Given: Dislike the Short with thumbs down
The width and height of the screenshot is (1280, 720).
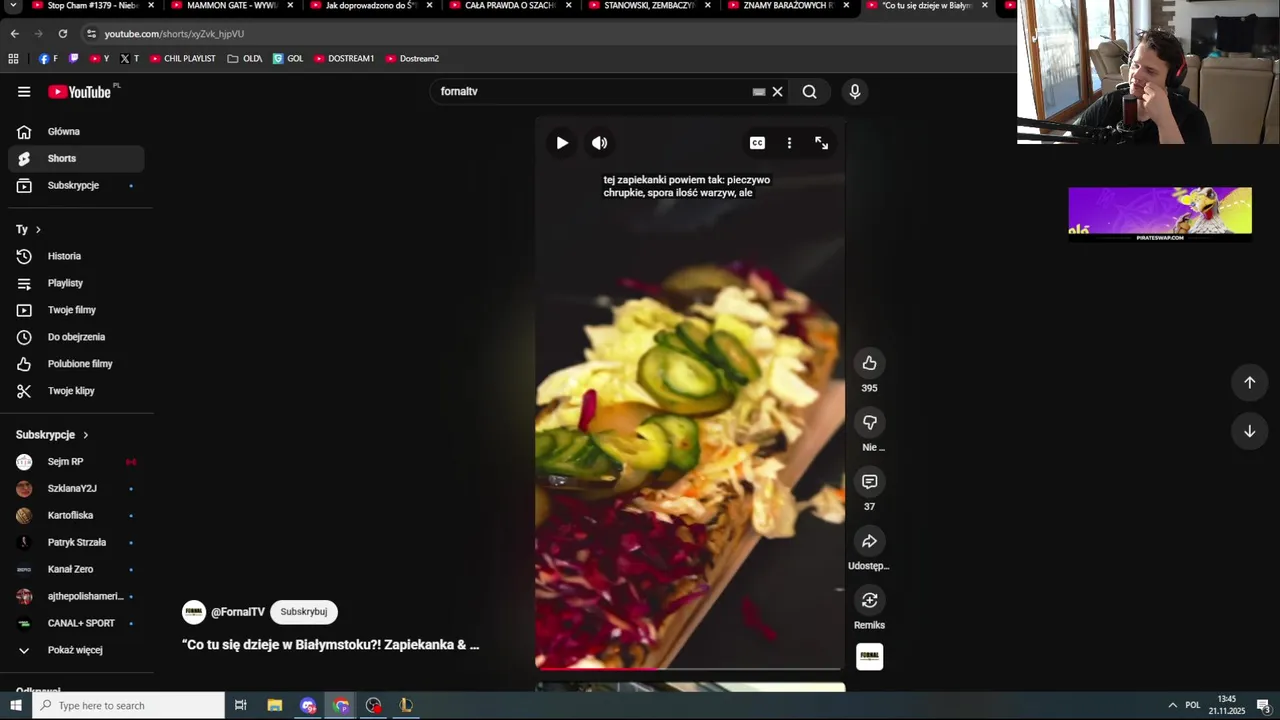Looking at the screenshot, I should click(869, 422).
